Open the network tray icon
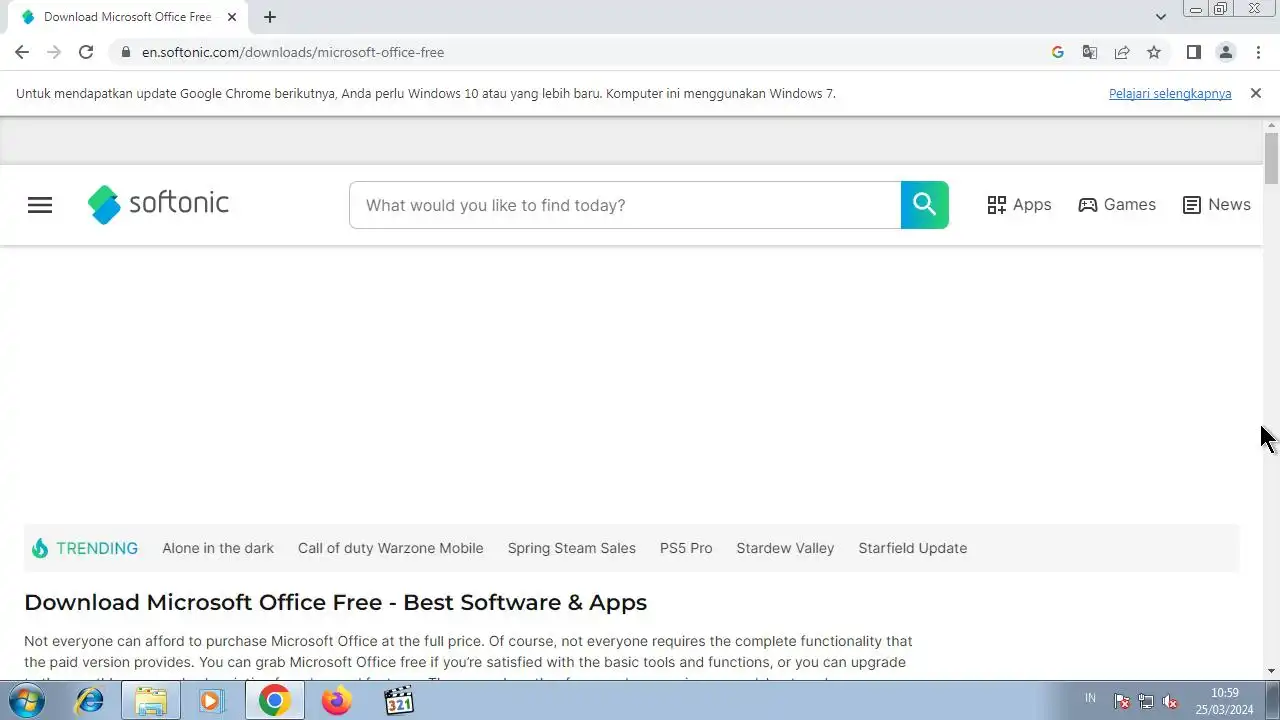1280x720 pixels. point(1146,701)
